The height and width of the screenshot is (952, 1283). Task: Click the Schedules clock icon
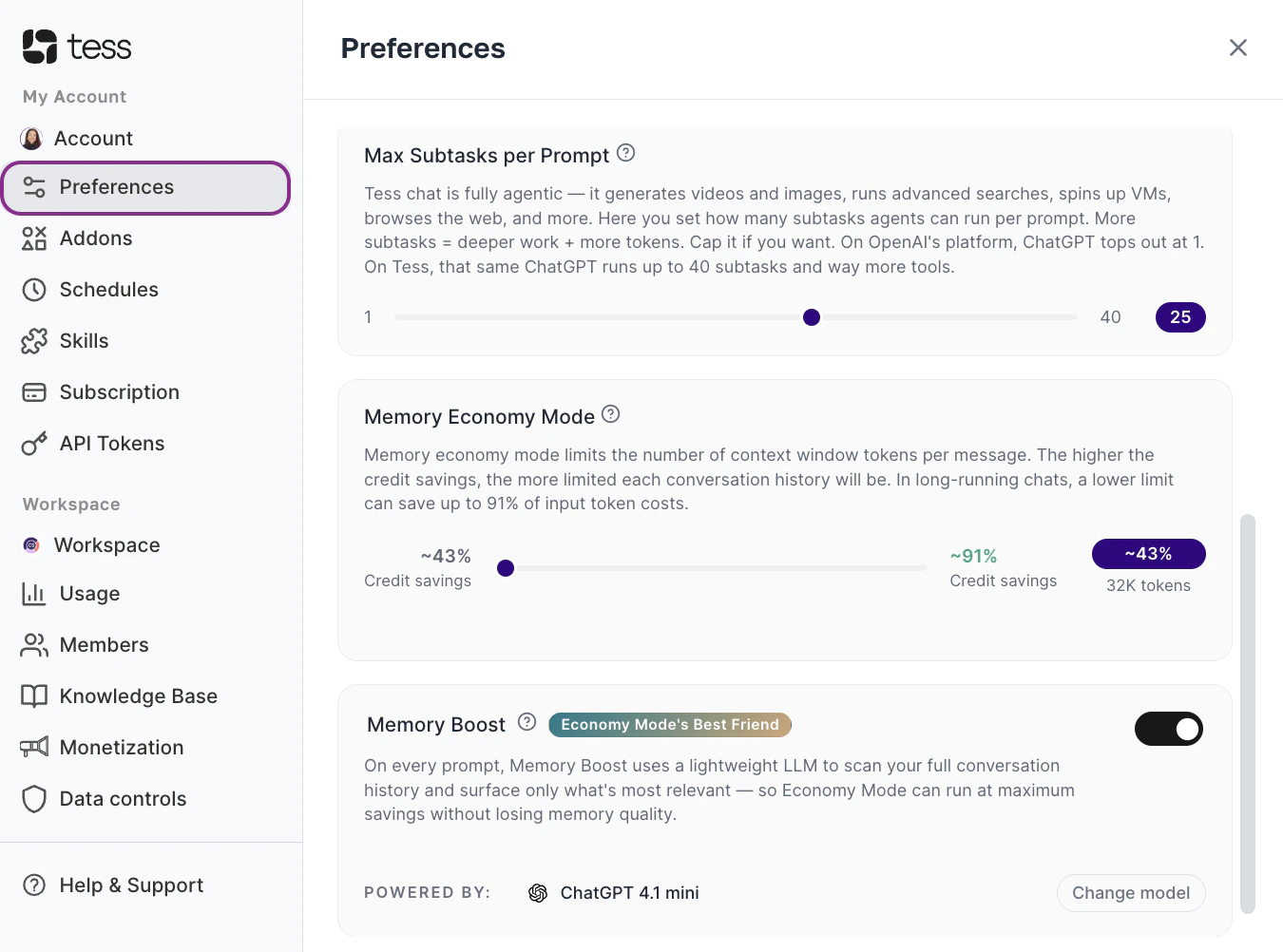[x=34, y=290]
